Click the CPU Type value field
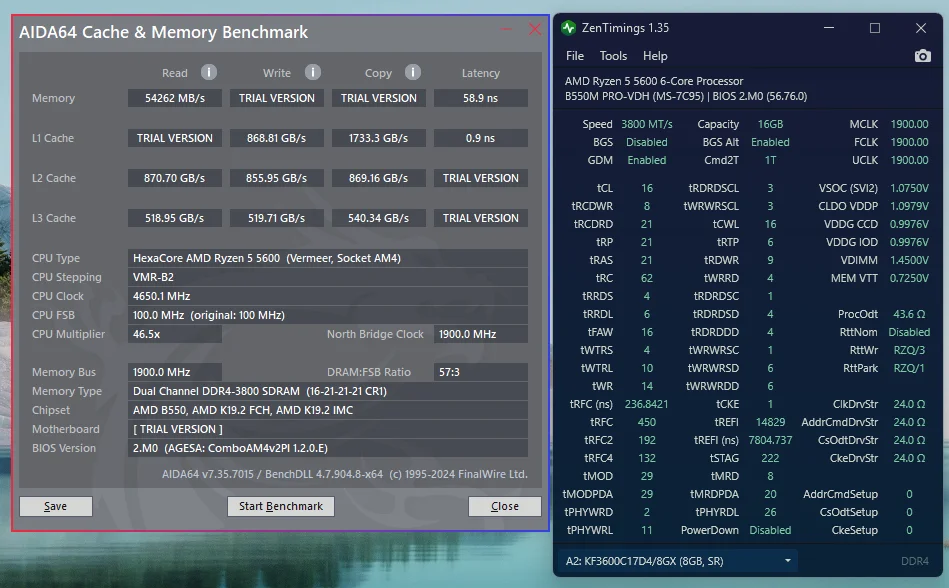 tap(328, 258)
